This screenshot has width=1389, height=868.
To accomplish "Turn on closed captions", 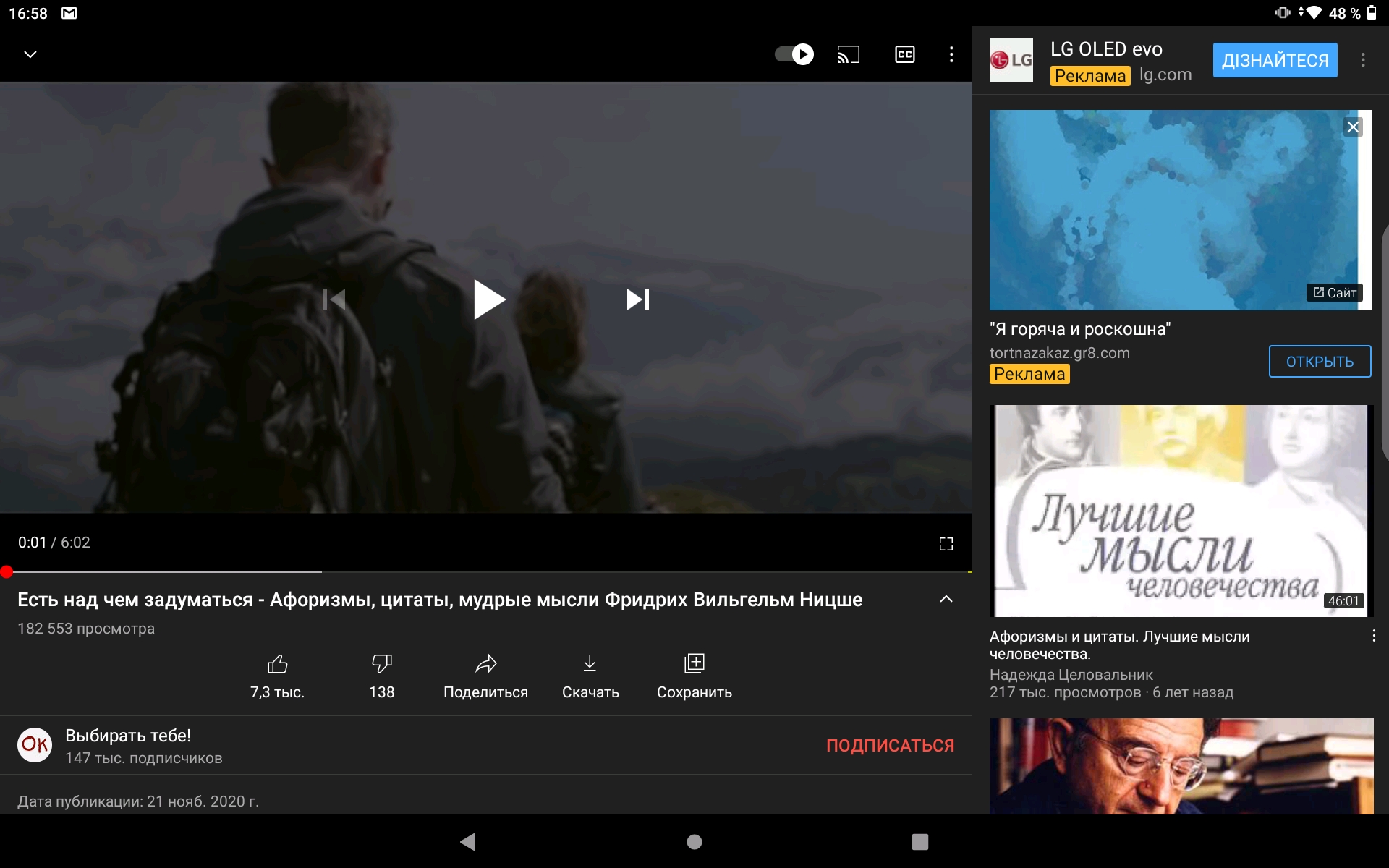I will coord(905,54).
